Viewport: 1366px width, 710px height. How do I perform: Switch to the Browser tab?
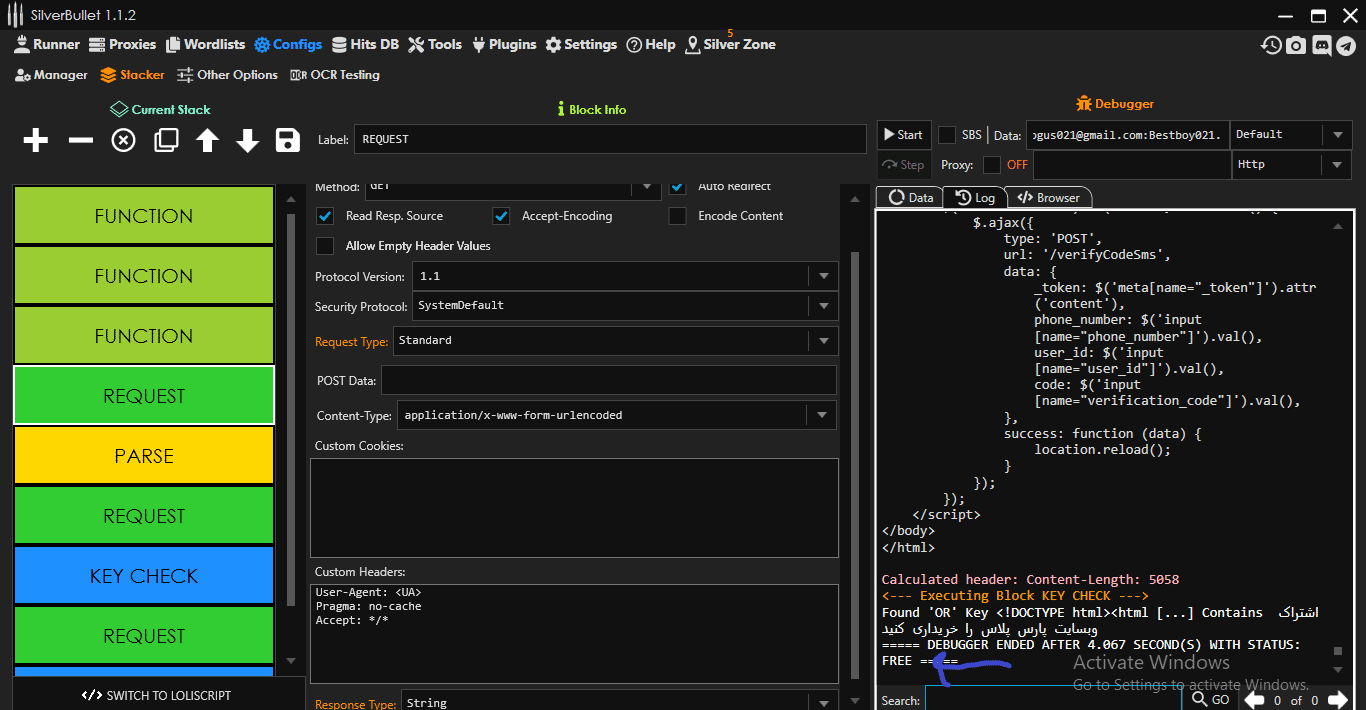click(x=1049, y=197)
